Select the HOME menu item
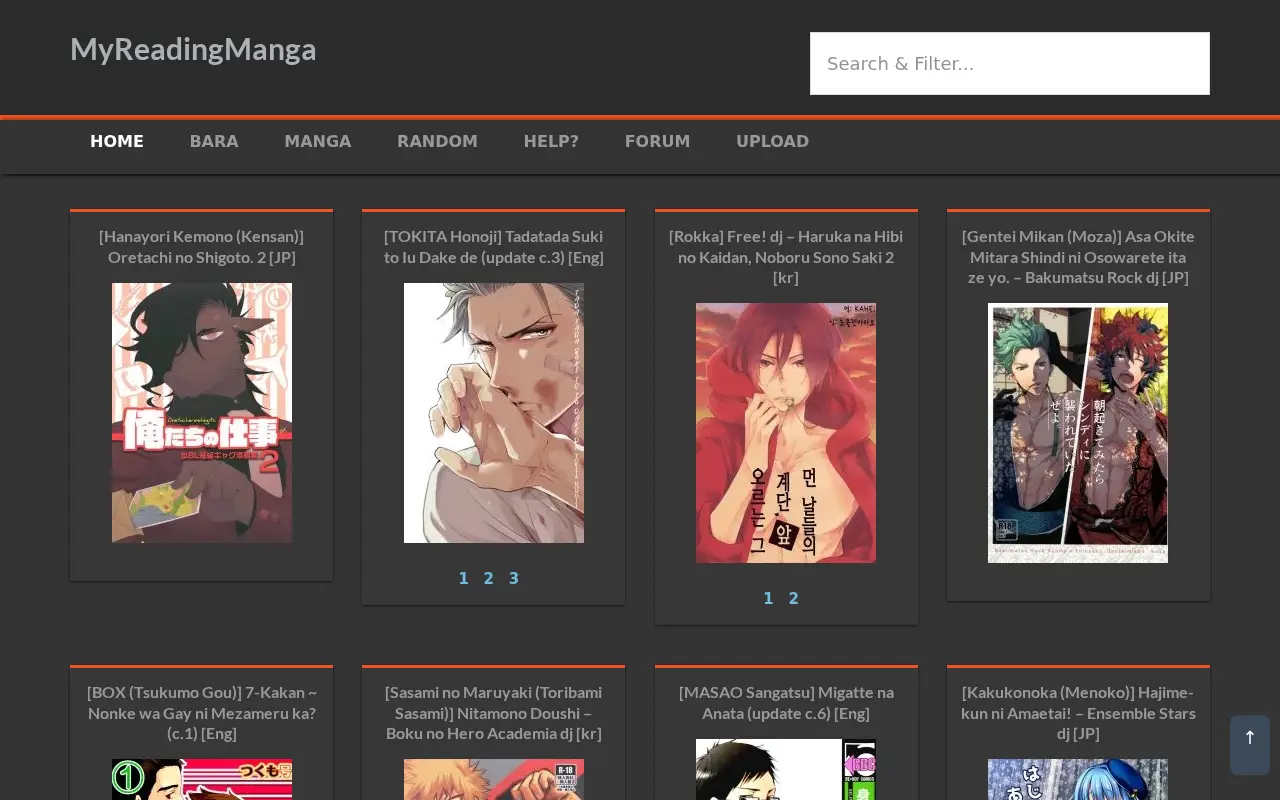 click(117, 141)
